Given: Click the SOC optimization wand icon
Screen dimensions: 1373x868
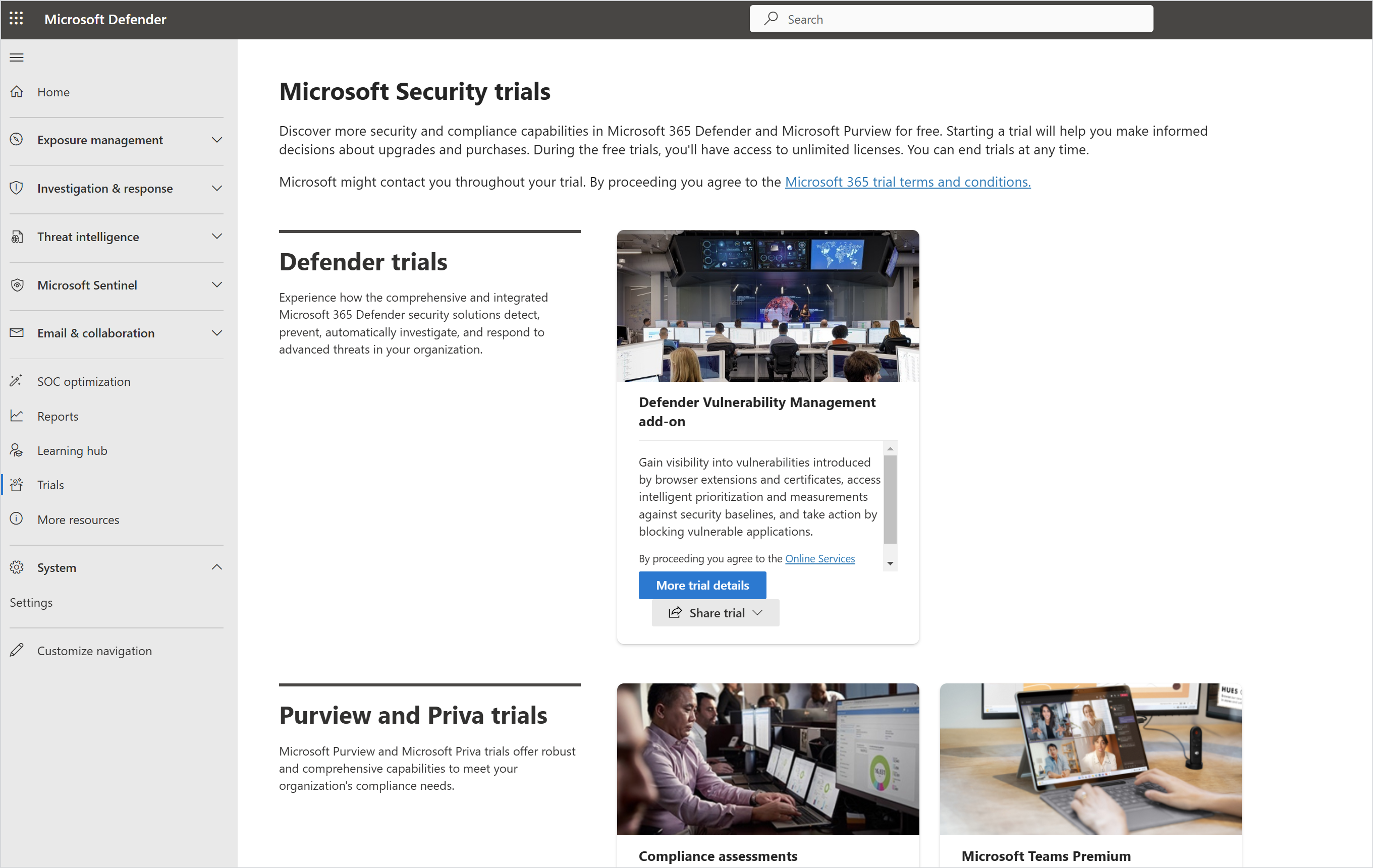Looking at the screenshot, I should (x=17, y=381).
